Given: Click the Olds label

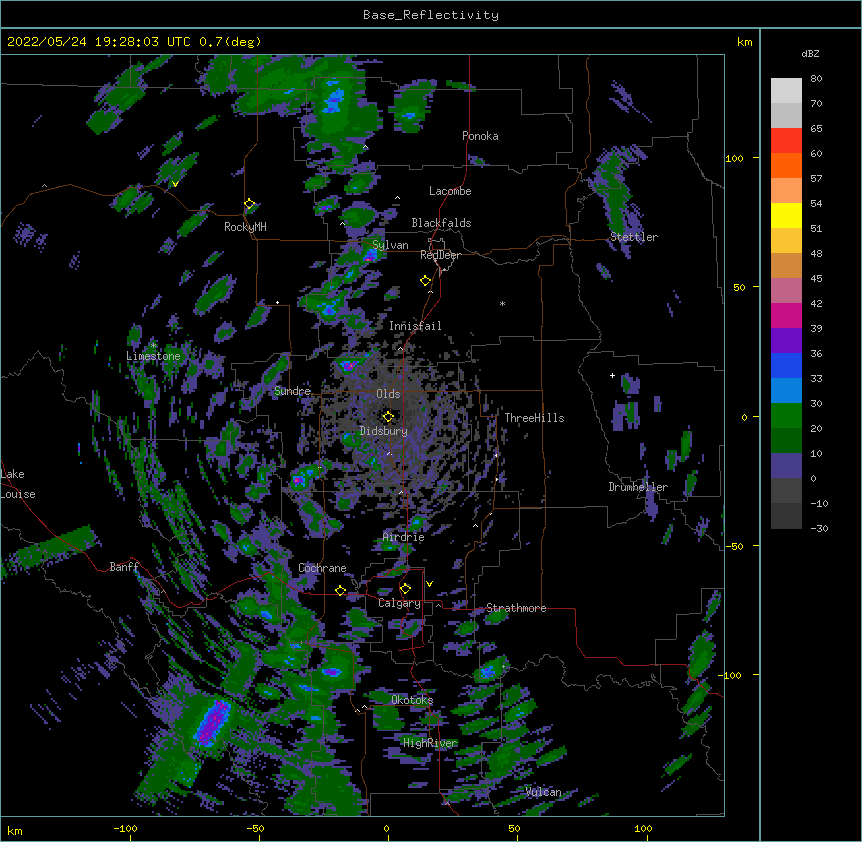Looking at the screenshot, I should click(388, 394).
